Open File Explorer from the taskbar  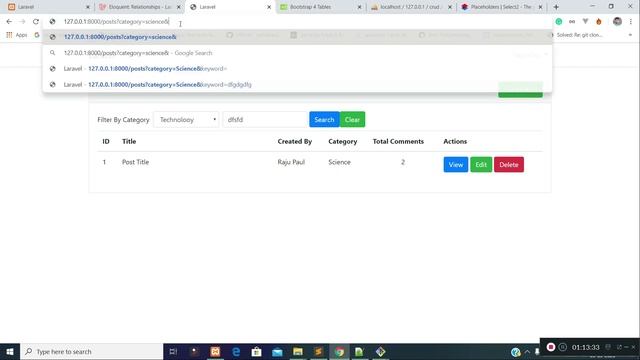coord(298,351)
